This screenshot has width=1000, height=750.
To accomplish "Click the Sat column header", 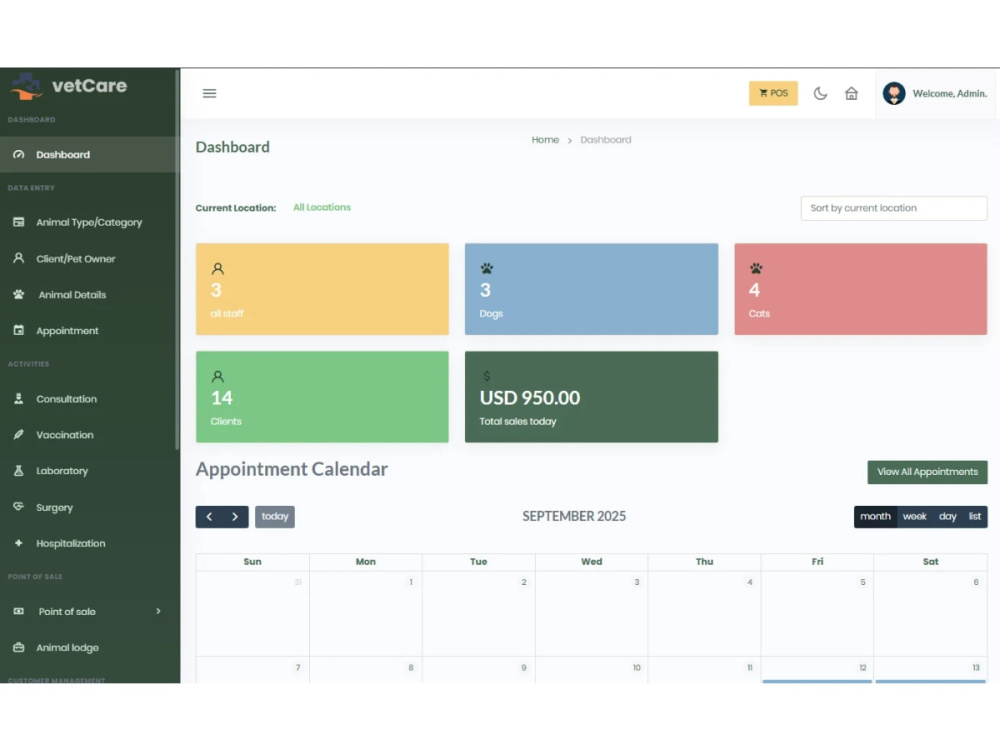I will click(930, 562).
